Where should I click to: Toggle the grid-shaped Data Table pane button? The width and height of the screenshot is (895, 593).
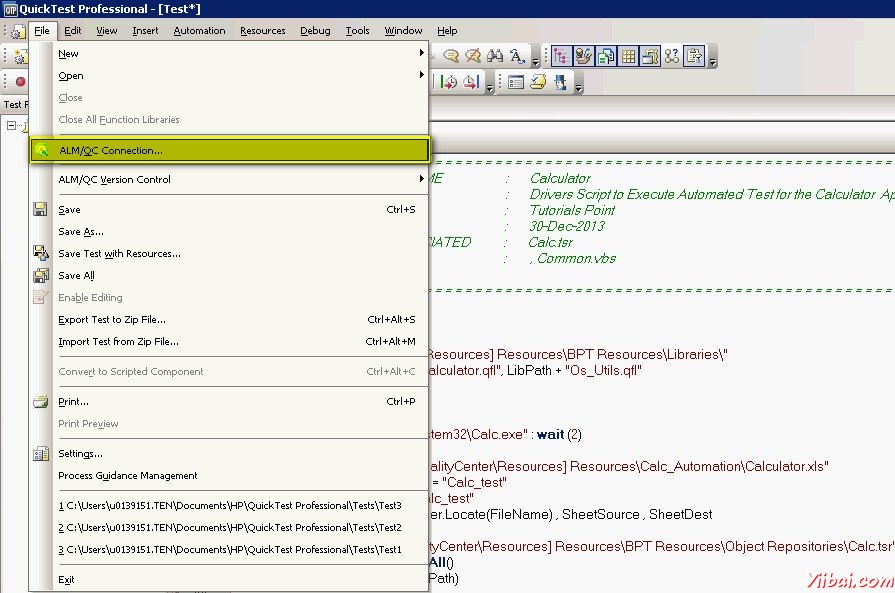pyautogui.click(x=628, y=56)
